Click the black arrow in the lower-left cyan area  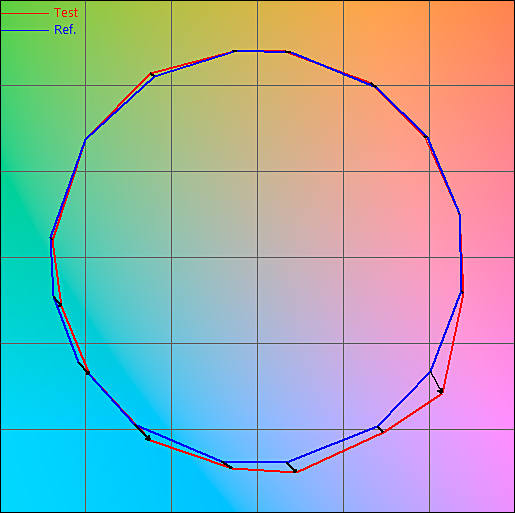[x=143, y=433]
